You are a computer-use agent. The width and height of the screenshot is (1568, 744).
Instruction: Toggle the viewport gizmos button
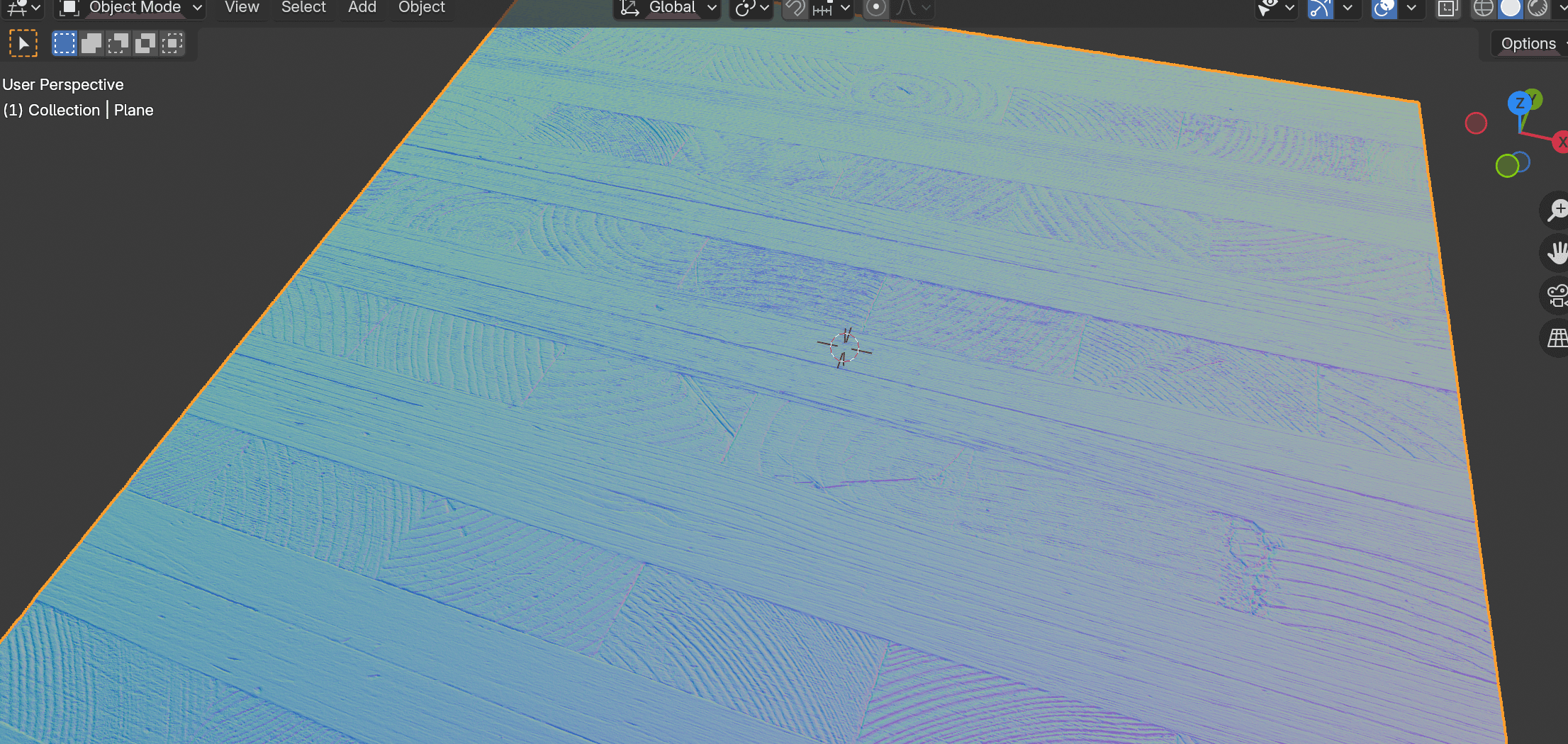(x=1320, y=8)
